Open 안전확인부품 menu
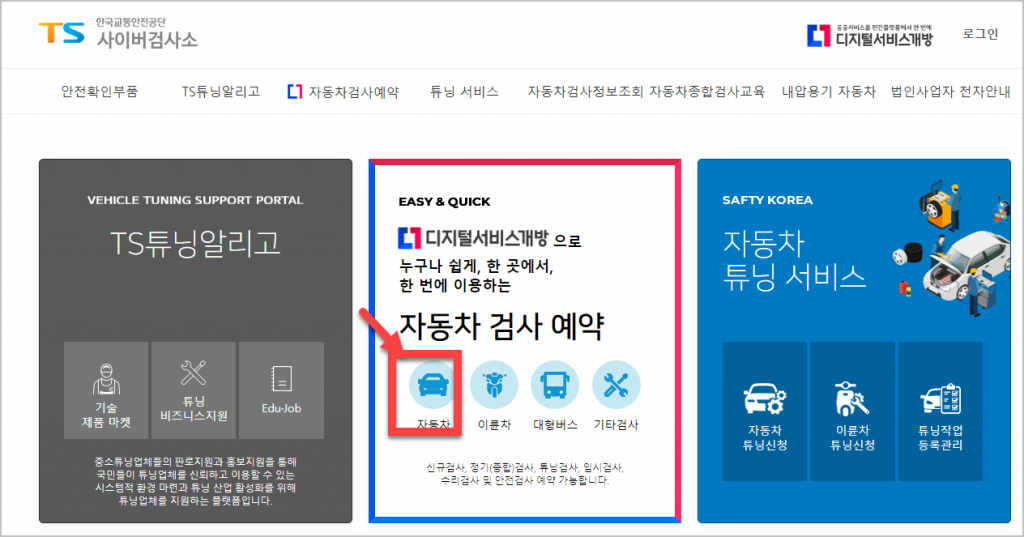 pyautogui.click(x=99, y=91)
